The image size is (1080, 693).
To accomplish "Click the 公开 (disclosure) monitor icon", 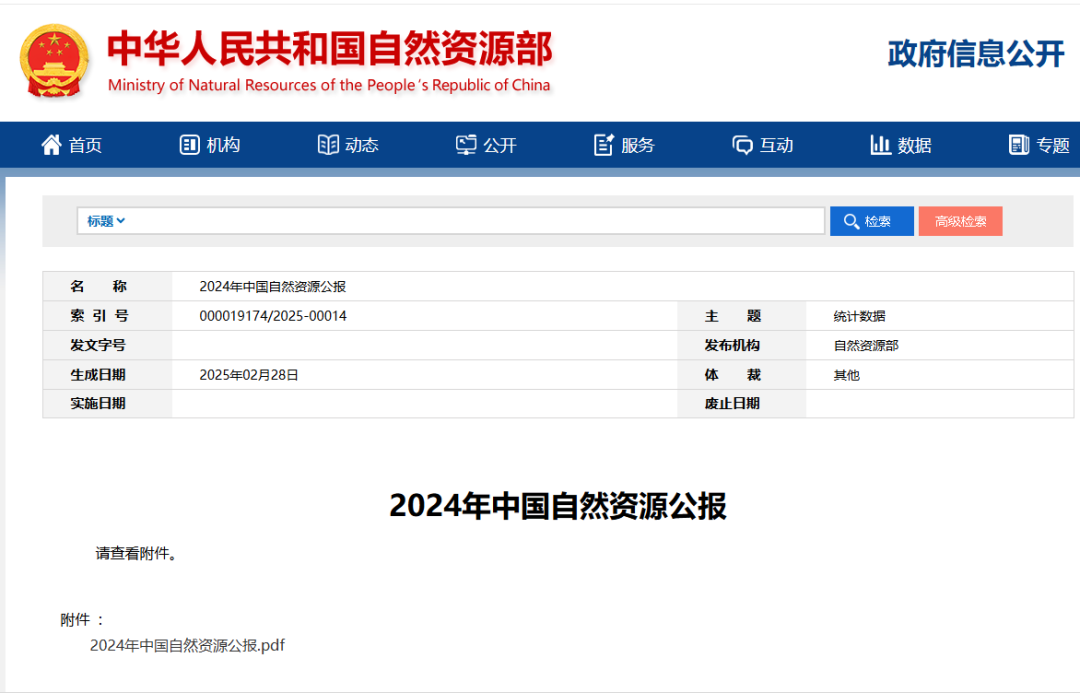I will pyautogui.click(x=464, y=144).
